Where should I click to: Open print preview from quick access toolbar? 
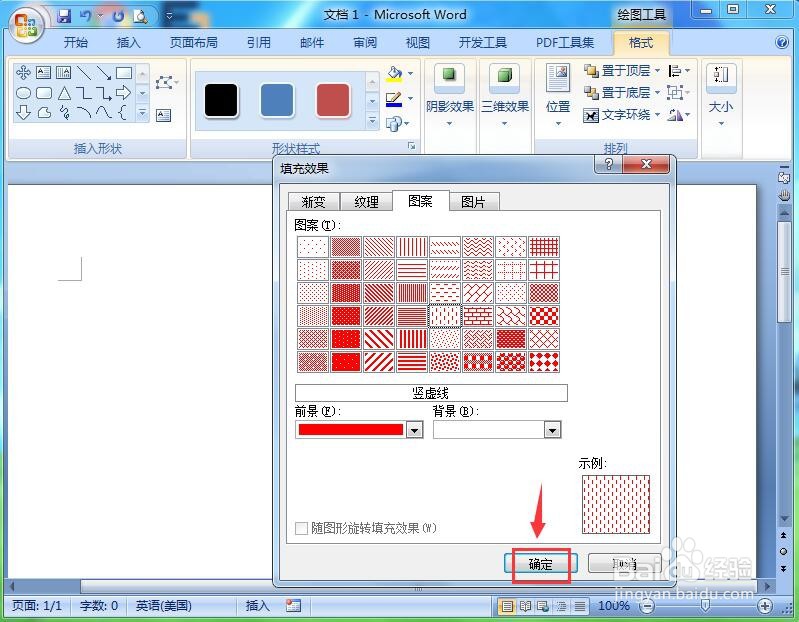[140, 16]
